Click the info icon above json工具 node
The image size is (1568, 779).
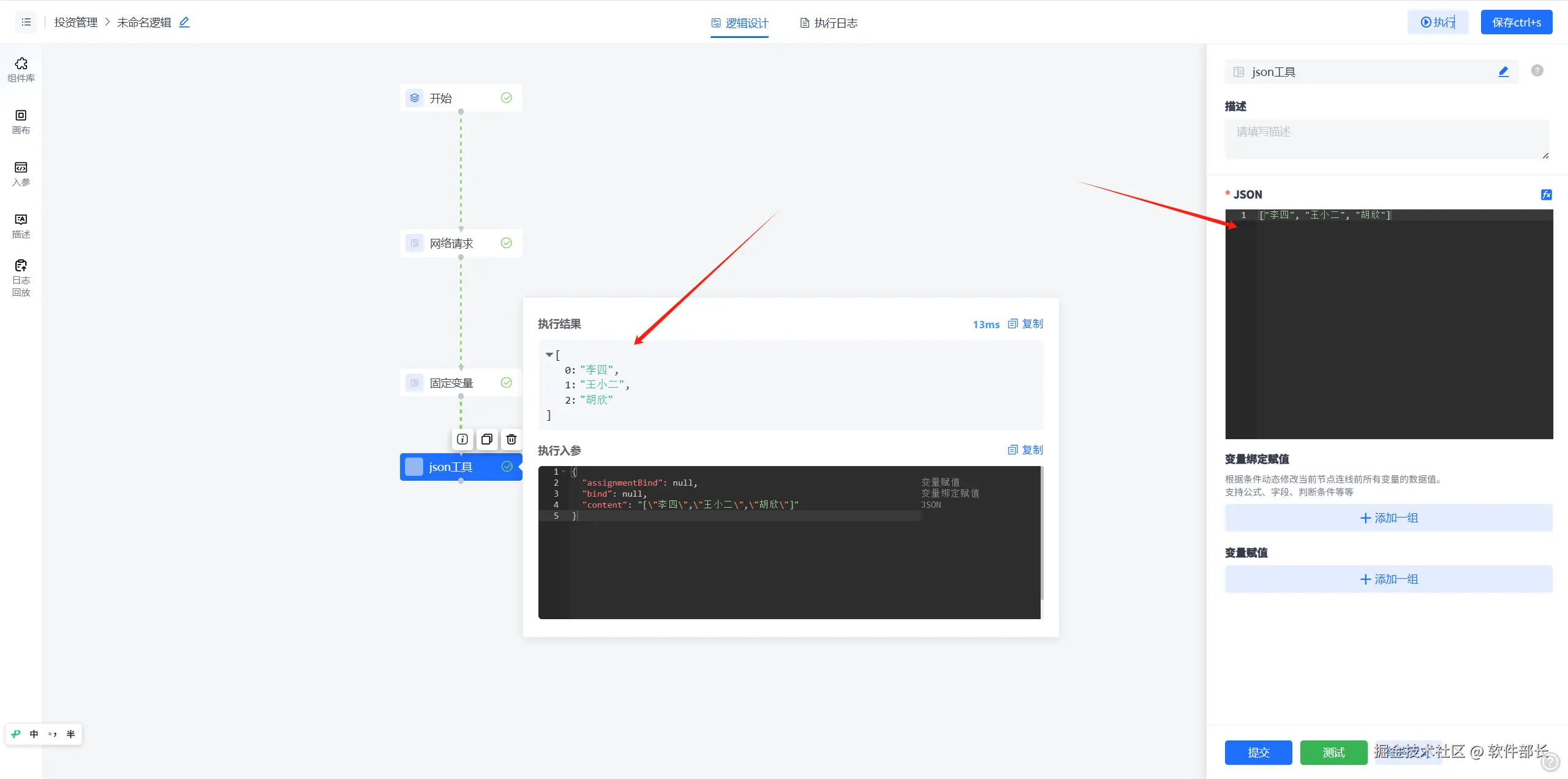coord(462,439)
